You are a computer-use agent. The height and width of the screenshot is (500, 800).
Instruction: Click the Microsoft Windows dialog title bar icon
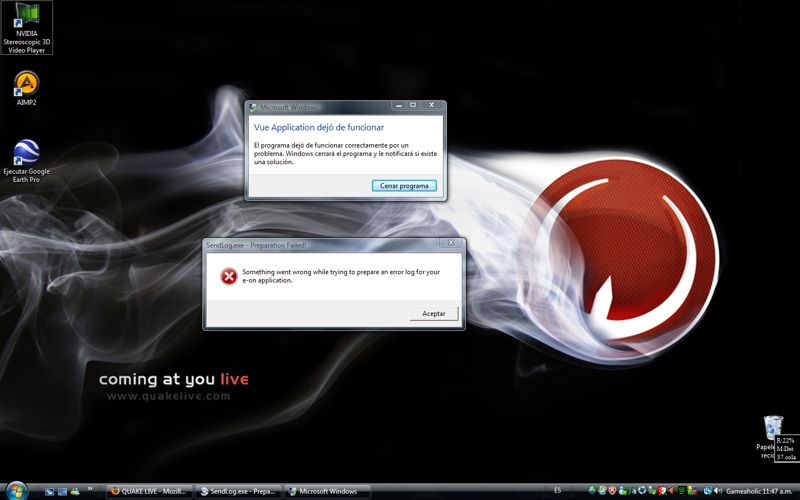(252, 107)
